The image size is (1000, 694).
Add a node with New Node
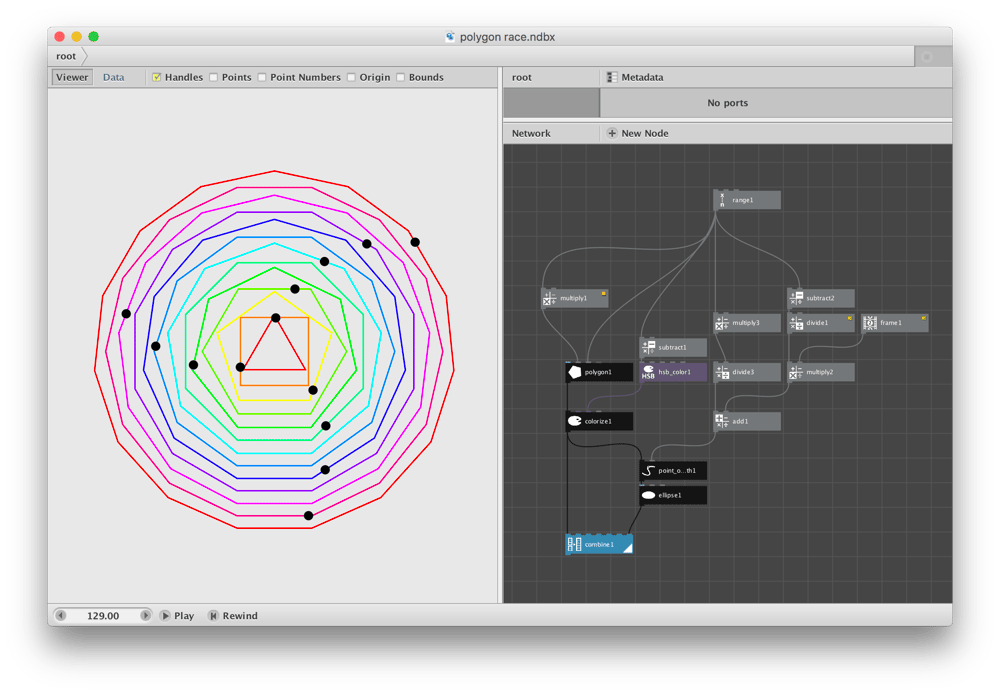tap(638, 133)
